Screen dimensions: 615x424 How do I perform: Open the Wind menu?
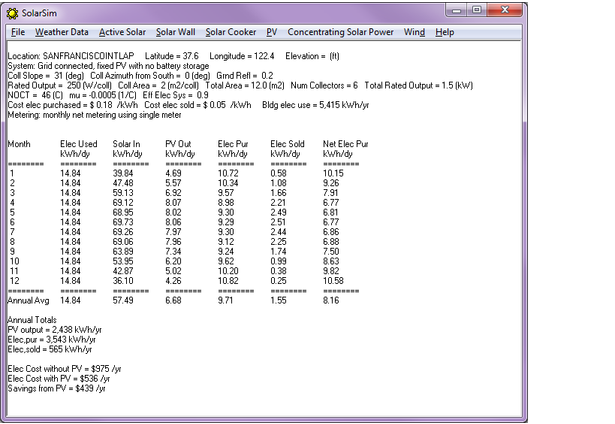[415, 32]
